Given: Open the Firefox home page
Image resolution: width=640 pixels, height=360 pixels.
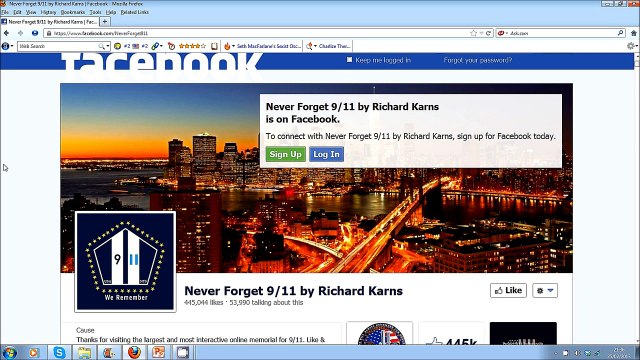Looking at the screenshot, I should point(633,33).
